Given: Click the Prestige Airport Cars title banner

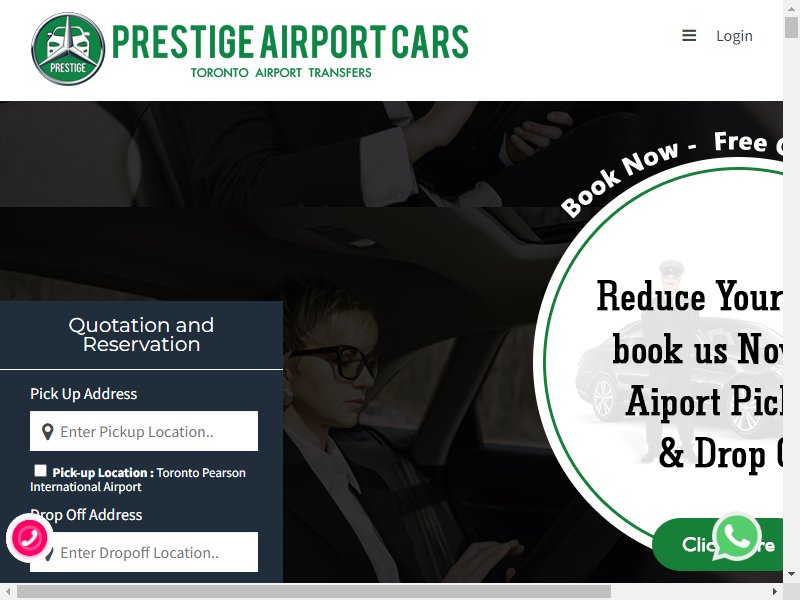Looking at the screenshot, I should click(x=290, y=50).
